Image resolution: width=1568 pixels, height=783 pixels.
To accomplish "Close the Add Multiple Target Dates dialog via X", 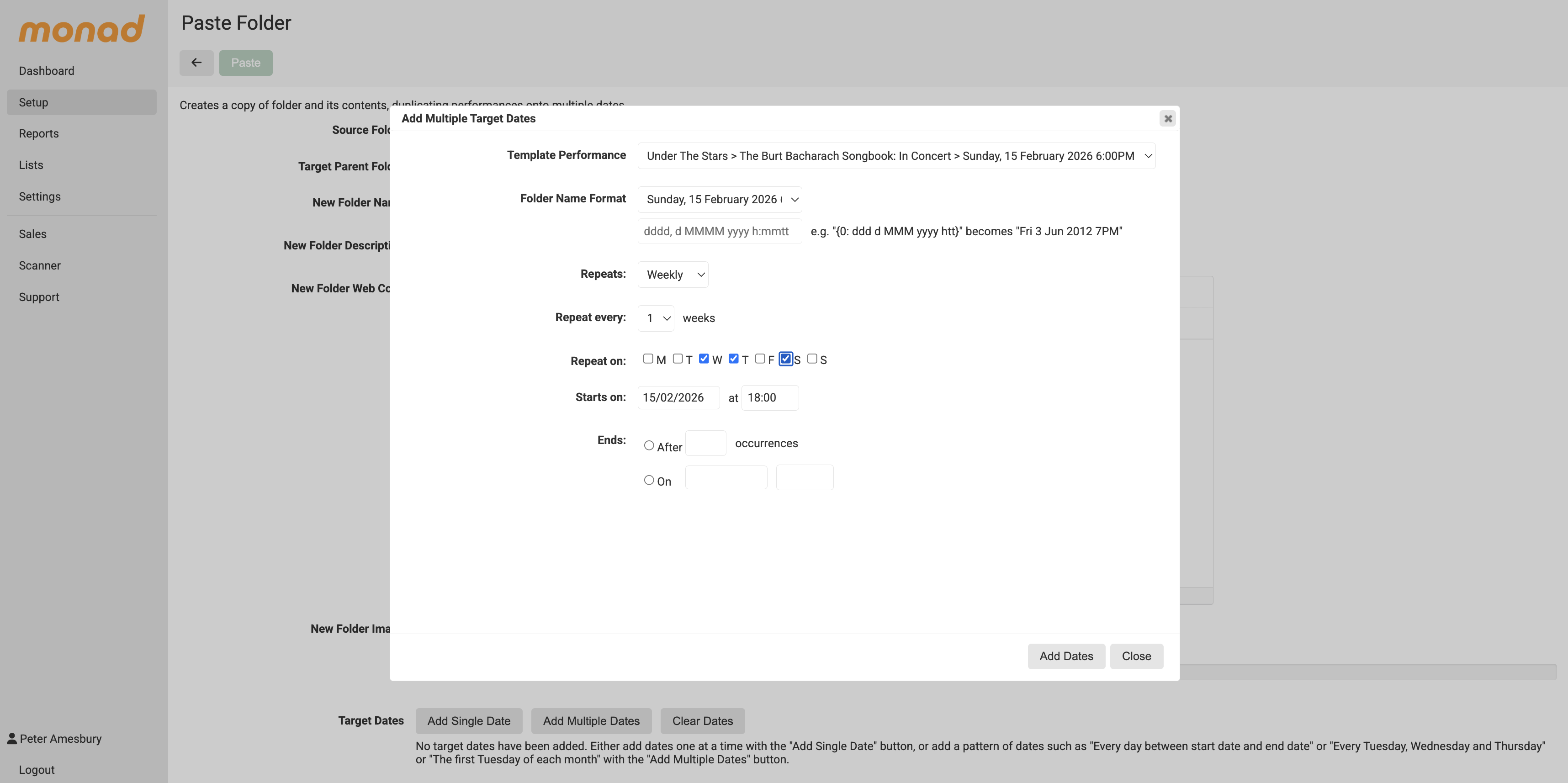I will (1167, 119).
